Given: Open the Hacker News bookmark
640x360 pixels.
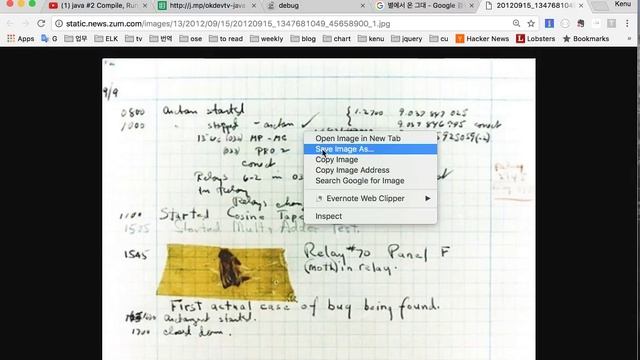Looking at the screenshot, I should (482, 39).
